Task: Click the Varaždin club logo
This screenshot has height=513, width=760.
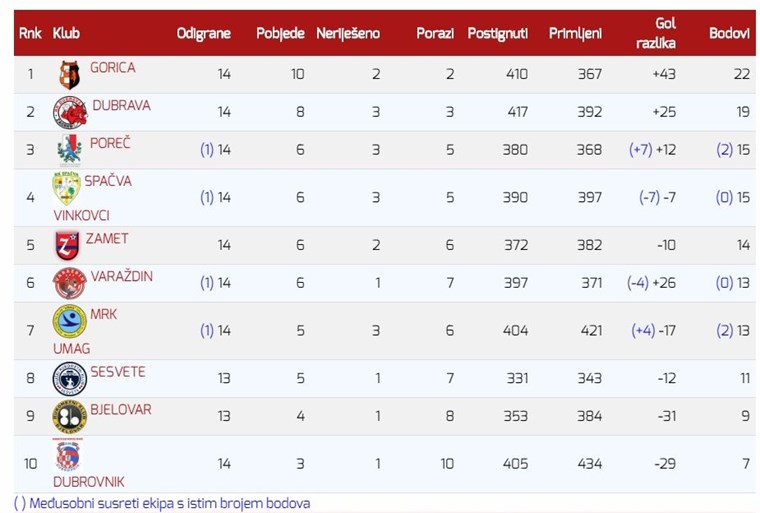Action: 69,283
